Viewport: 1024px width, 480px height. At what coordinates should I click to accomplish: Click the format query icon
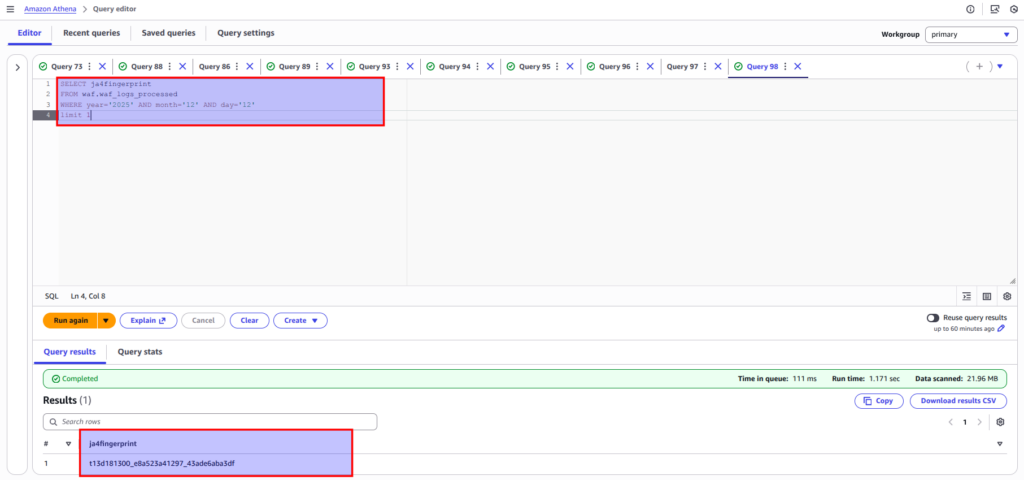tap(967, 296)
